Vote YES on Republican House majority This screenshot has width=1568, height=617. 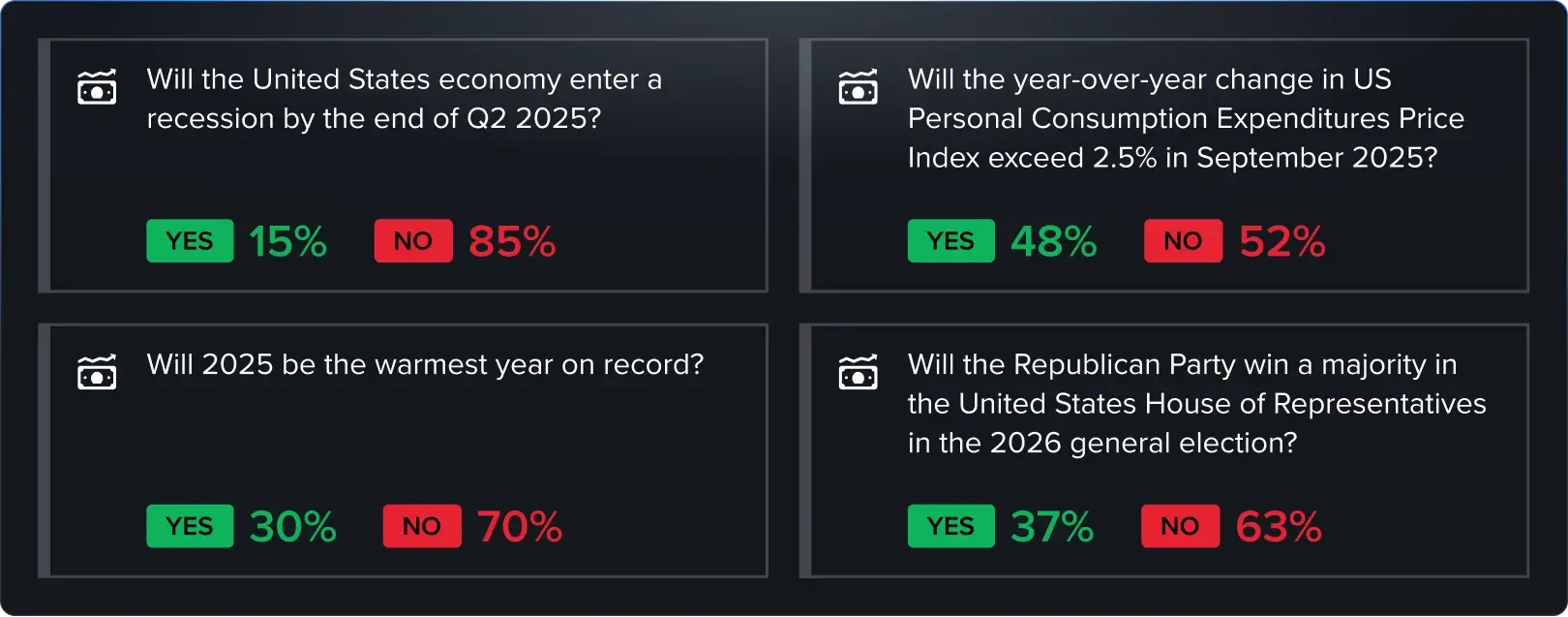[x=950, y=526]
